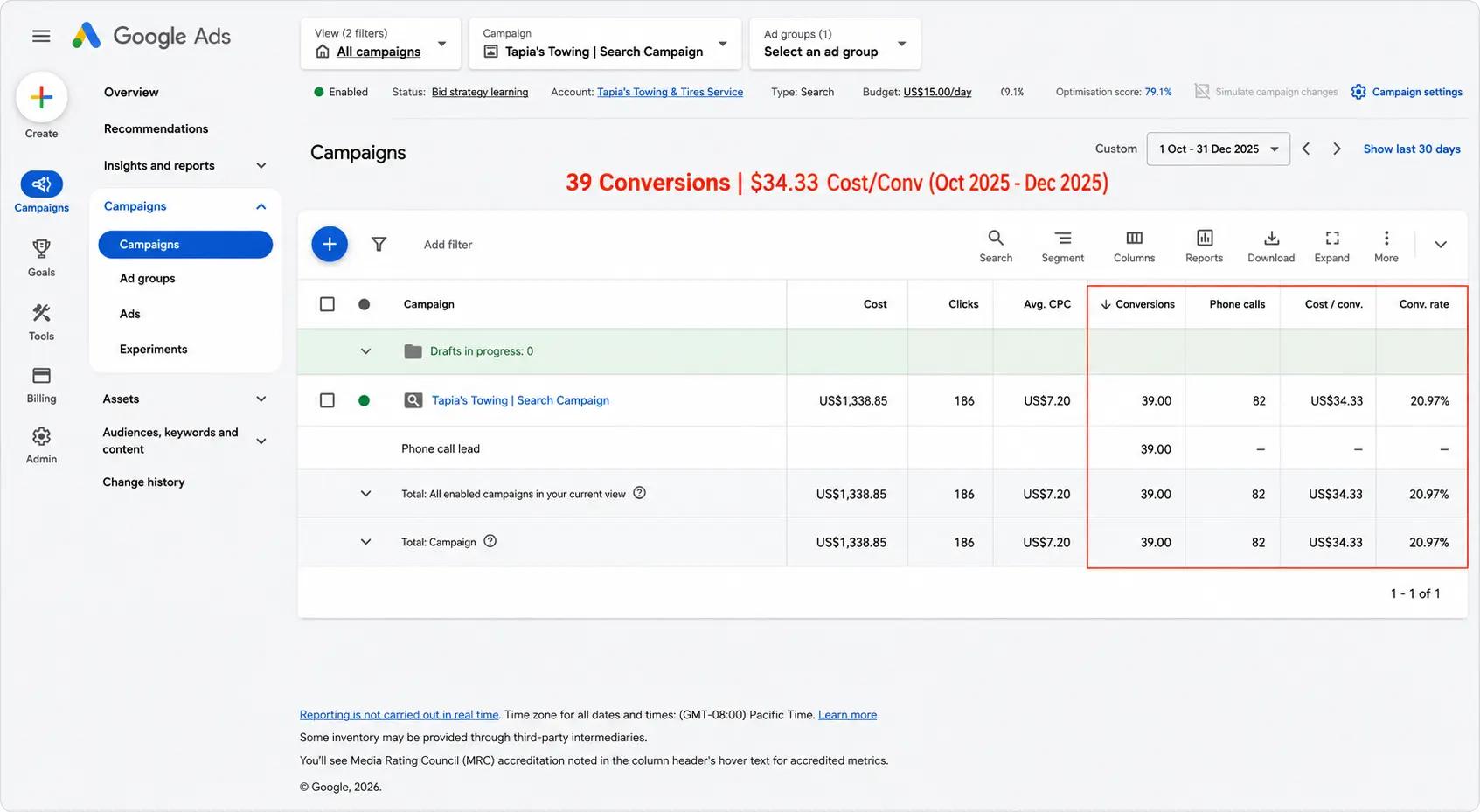Click the blue add campaign plus button
Viewport: 1480px width, 812px height.
(330, 244)
